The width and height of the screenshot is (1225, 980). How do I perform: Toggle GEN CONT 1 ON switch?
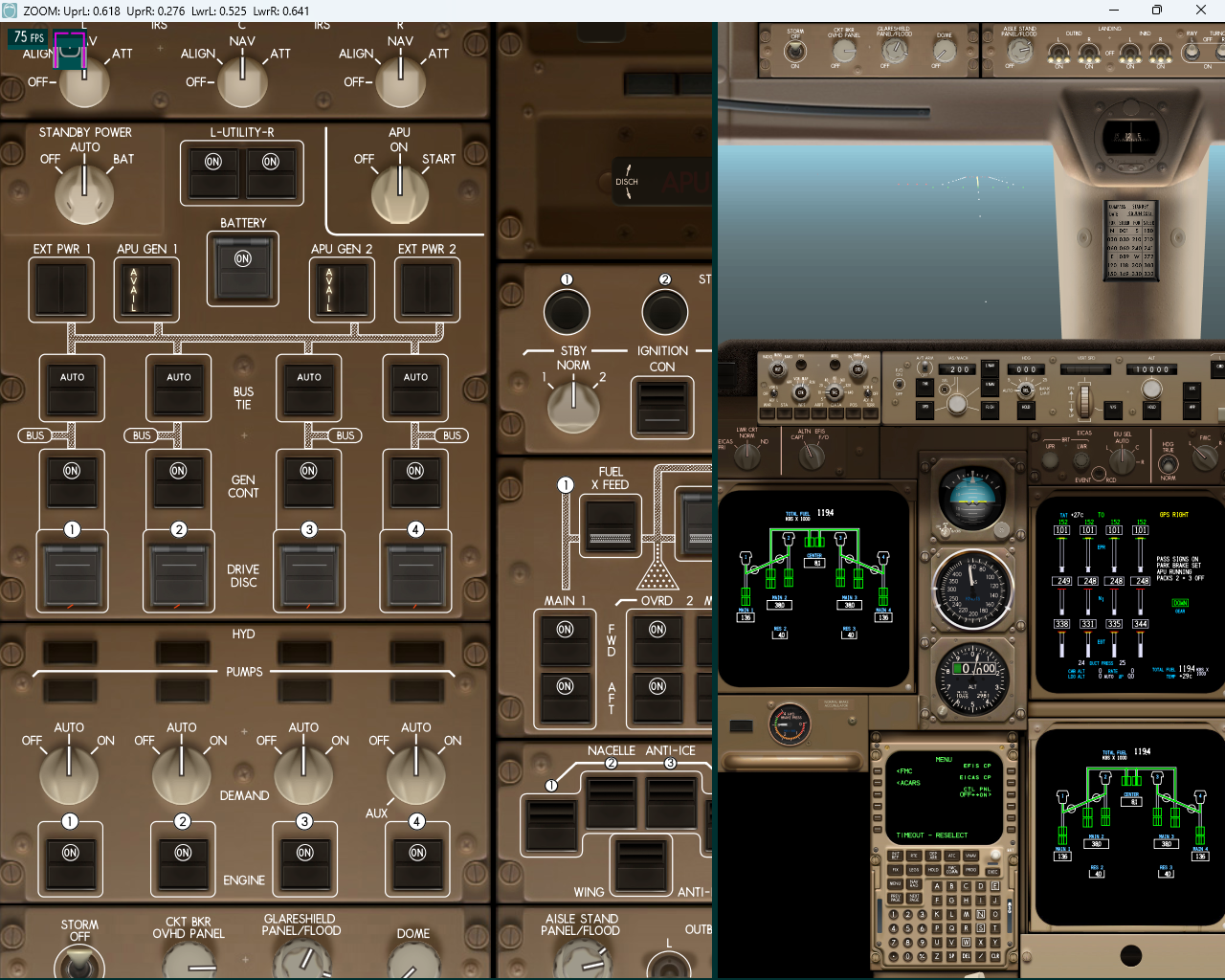72,481
